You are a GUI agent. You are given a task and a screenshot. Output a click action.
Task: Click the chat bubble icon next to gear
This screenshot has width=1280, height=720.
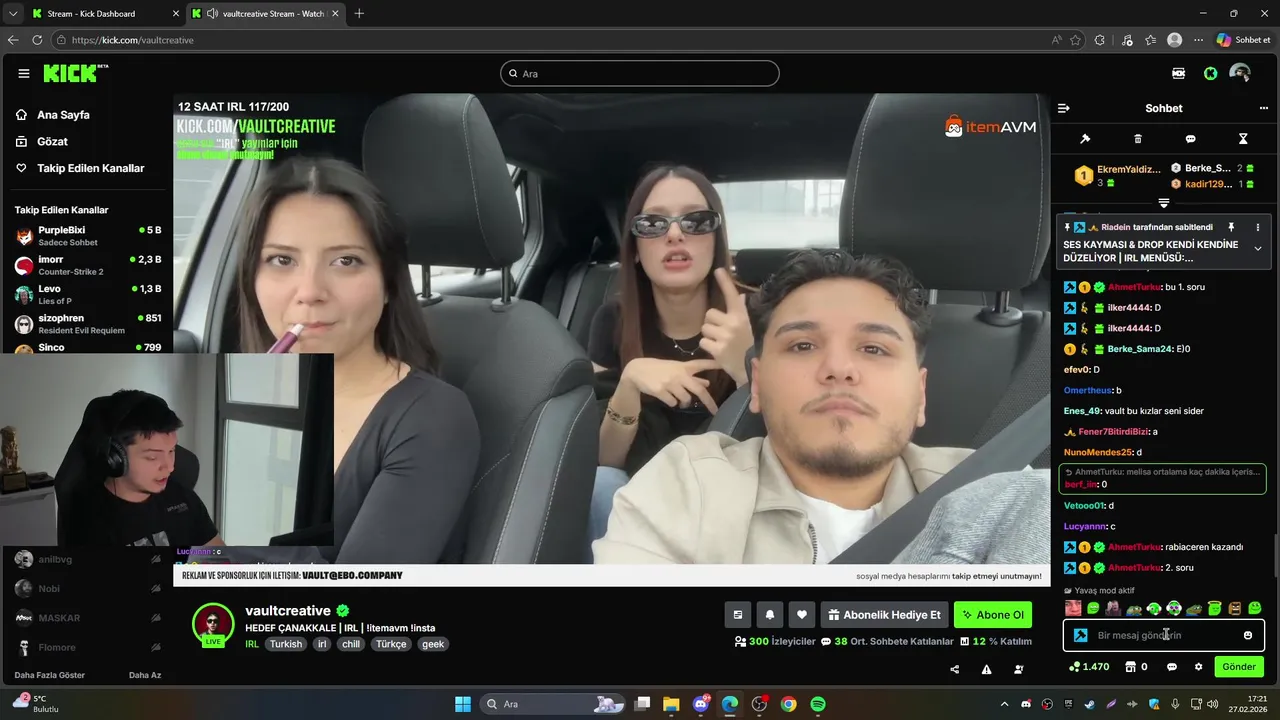pyautogui.click(x=1172, y=667)
